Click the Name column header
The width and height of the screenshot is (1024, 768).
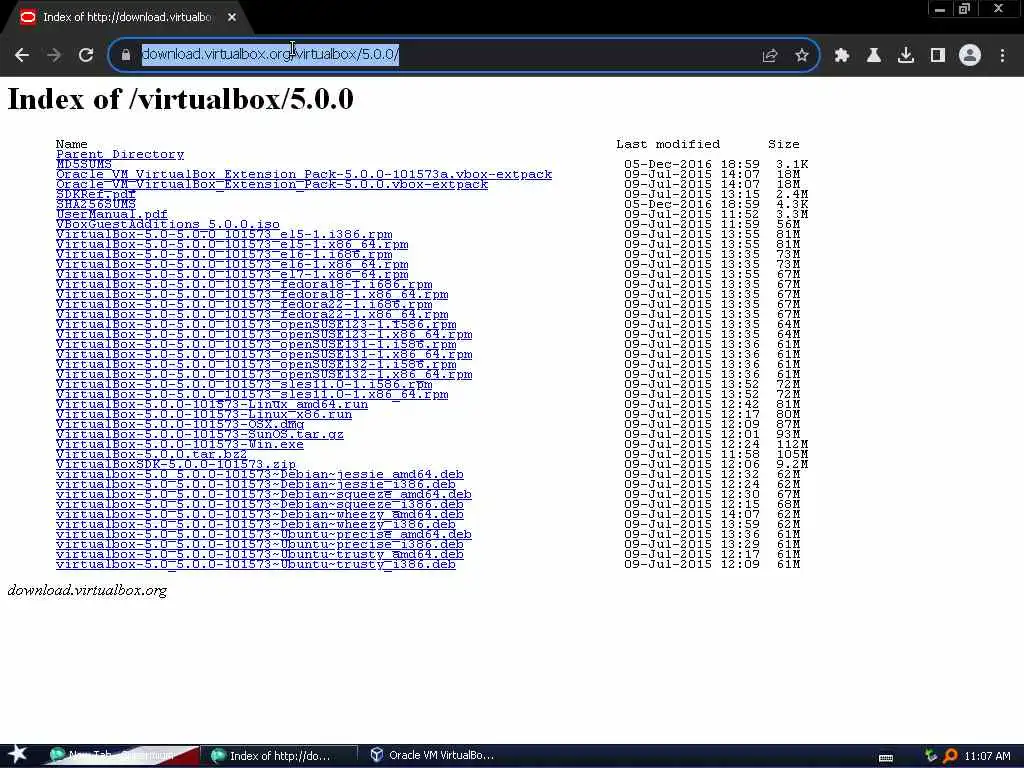(72, 144)
